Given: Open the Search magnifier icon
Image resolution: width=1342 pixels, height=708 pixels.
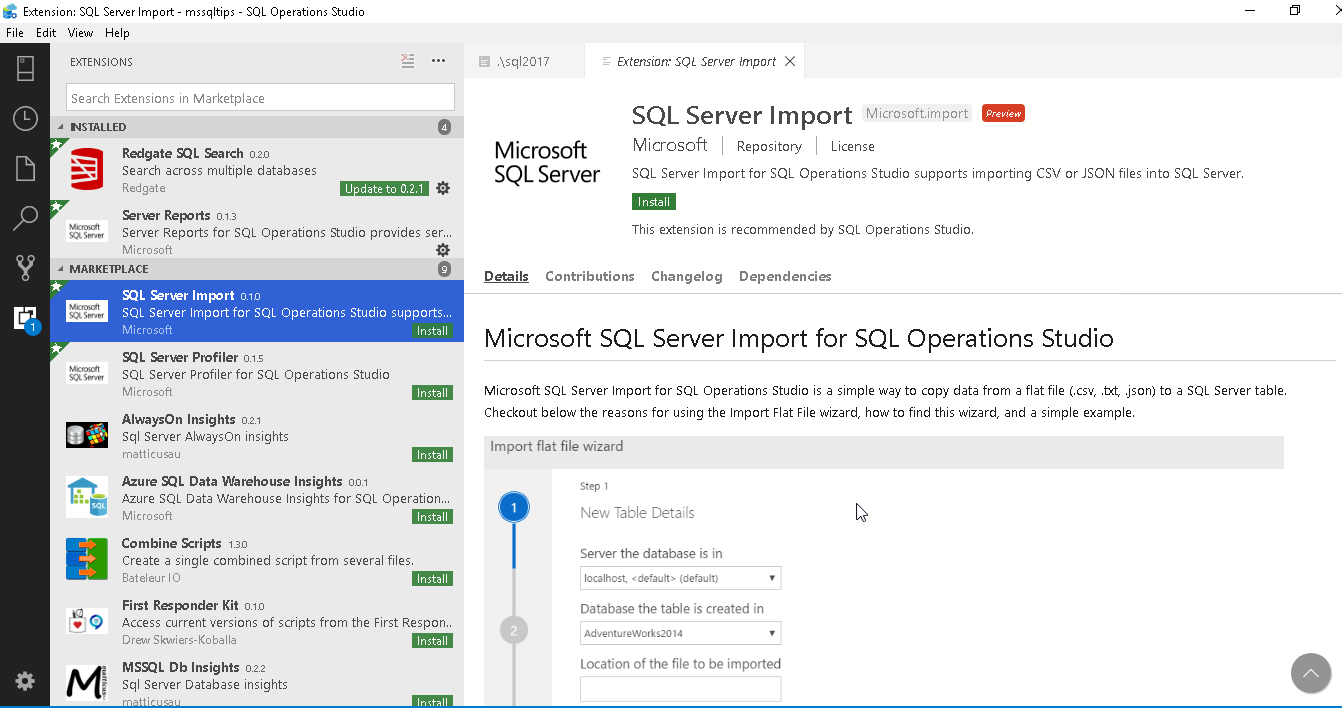Looking at the screenshot, I should tap(25, 218).
